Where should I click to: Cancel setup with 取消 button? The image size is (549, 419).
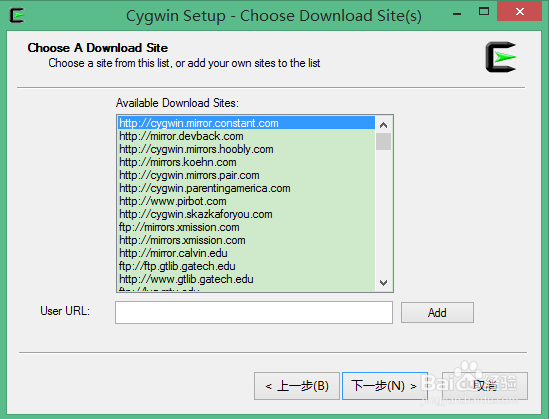pyautogui.click(x=485, y=386)
